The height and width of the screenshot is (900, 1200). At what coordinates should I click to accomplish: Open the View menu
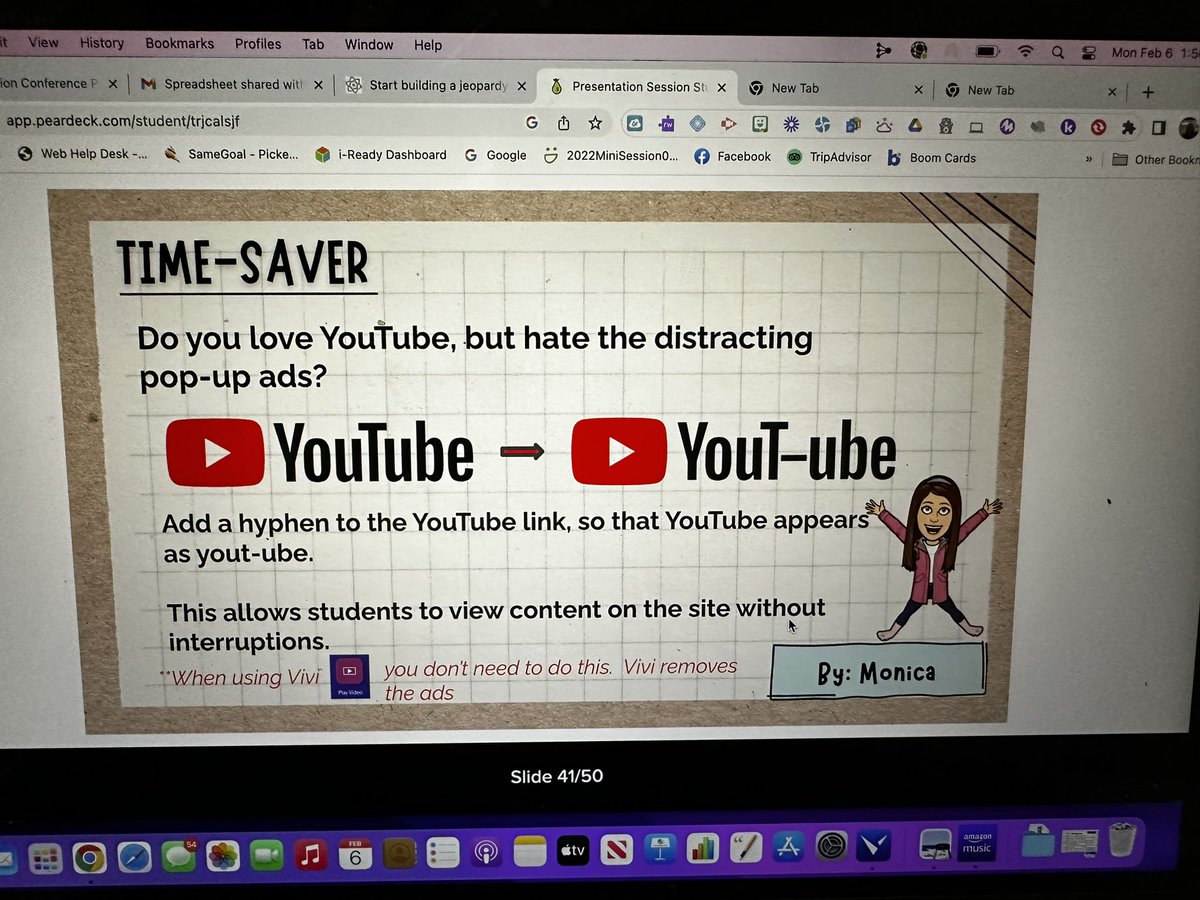click(x=43, y=42)
